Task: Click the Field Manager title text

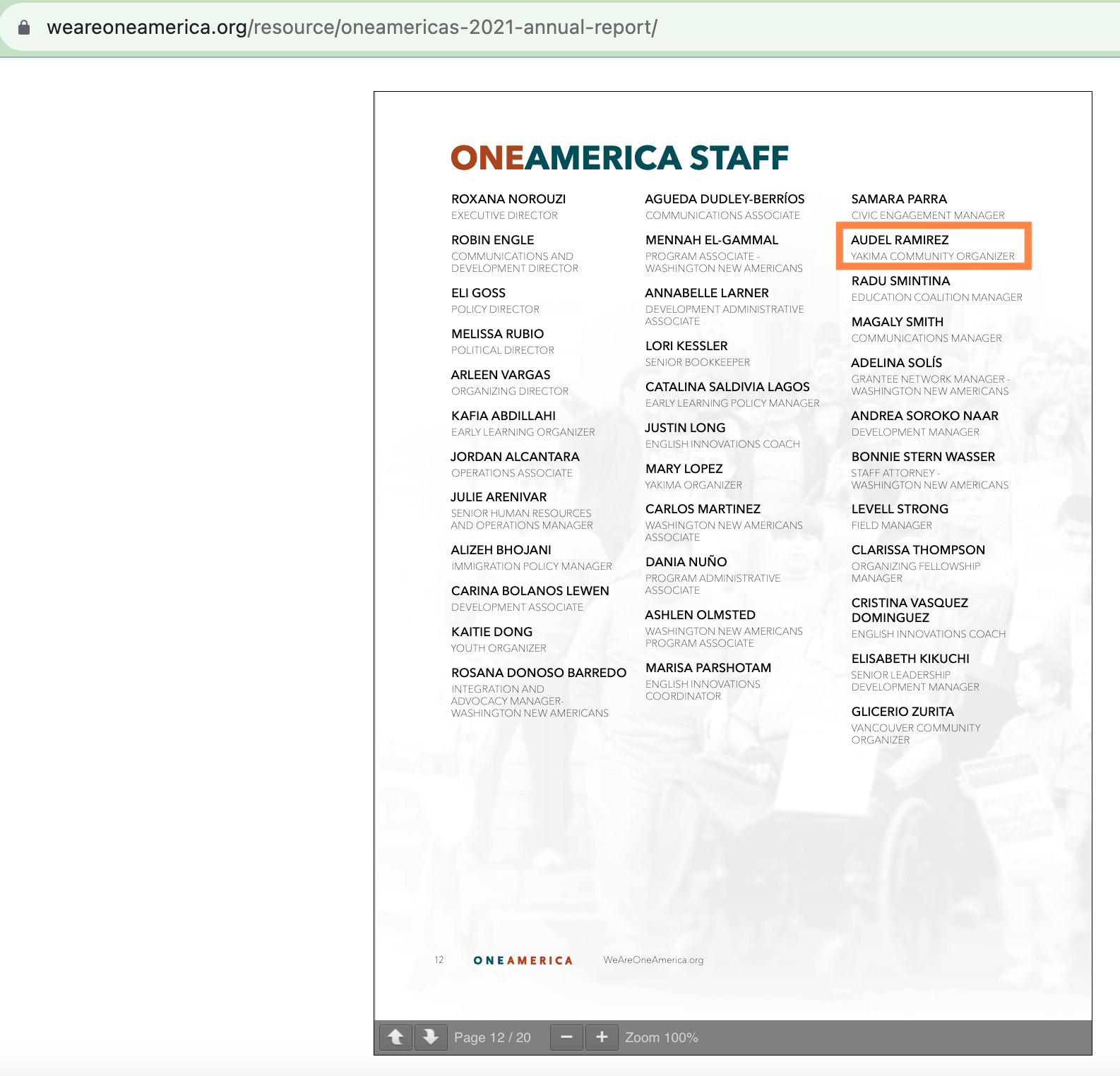Action: pyautogui.click(x=891, y=525)
